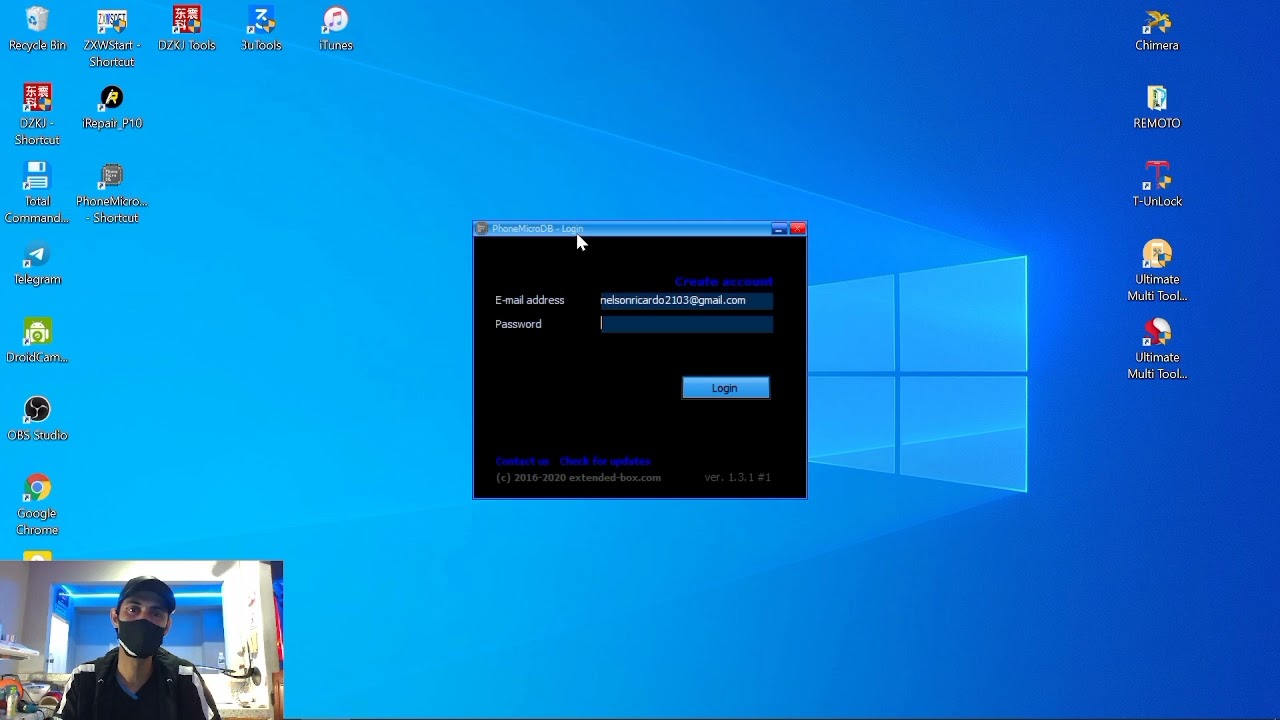
Task: Select the iRepair_P10 desktop icon
Action: (112, 107)
